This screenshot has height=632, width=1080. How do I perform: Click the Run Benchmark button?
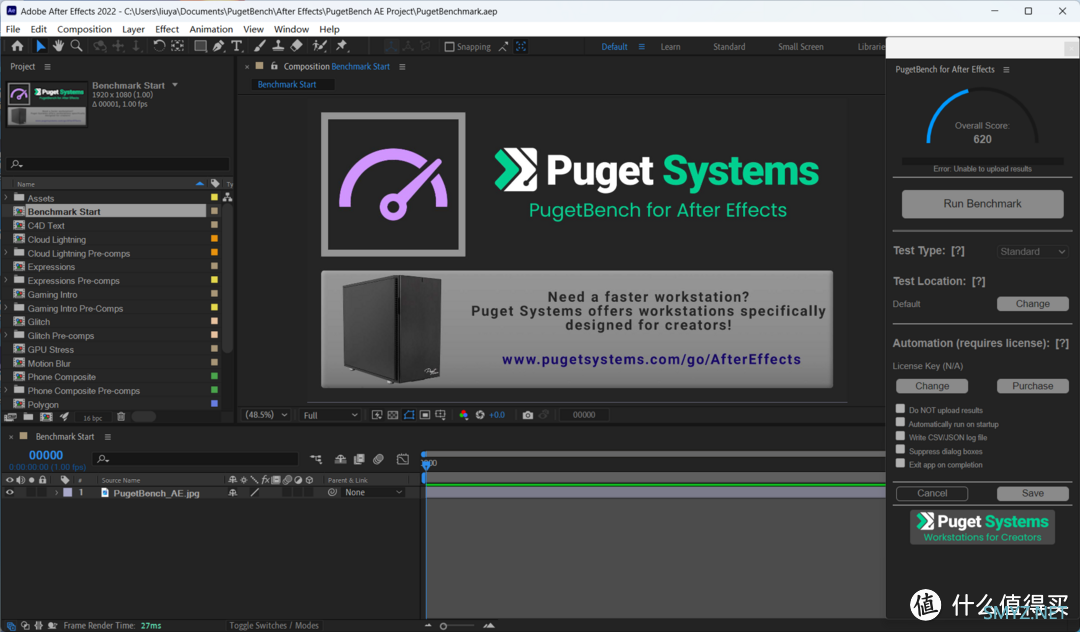point(982,204)
